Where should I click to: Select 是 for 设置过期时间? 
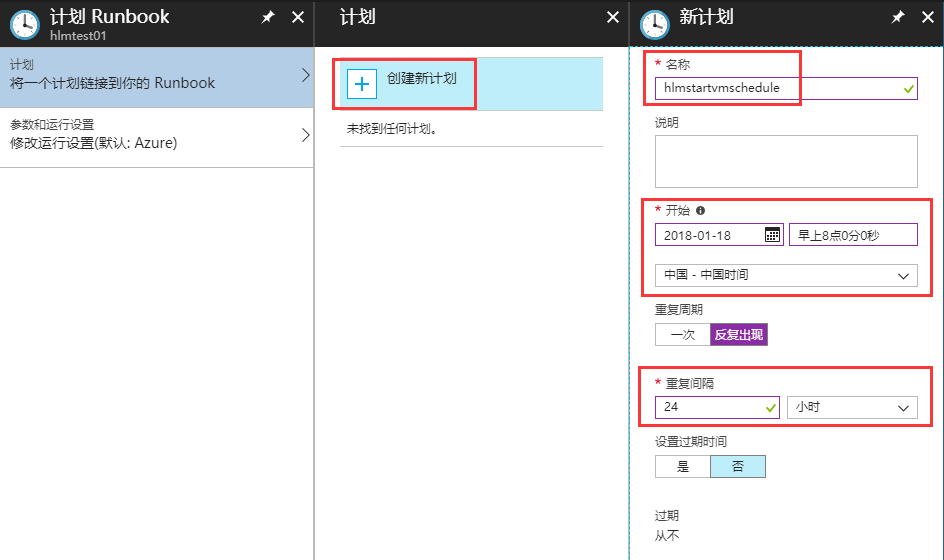click(x=683, y=467)
